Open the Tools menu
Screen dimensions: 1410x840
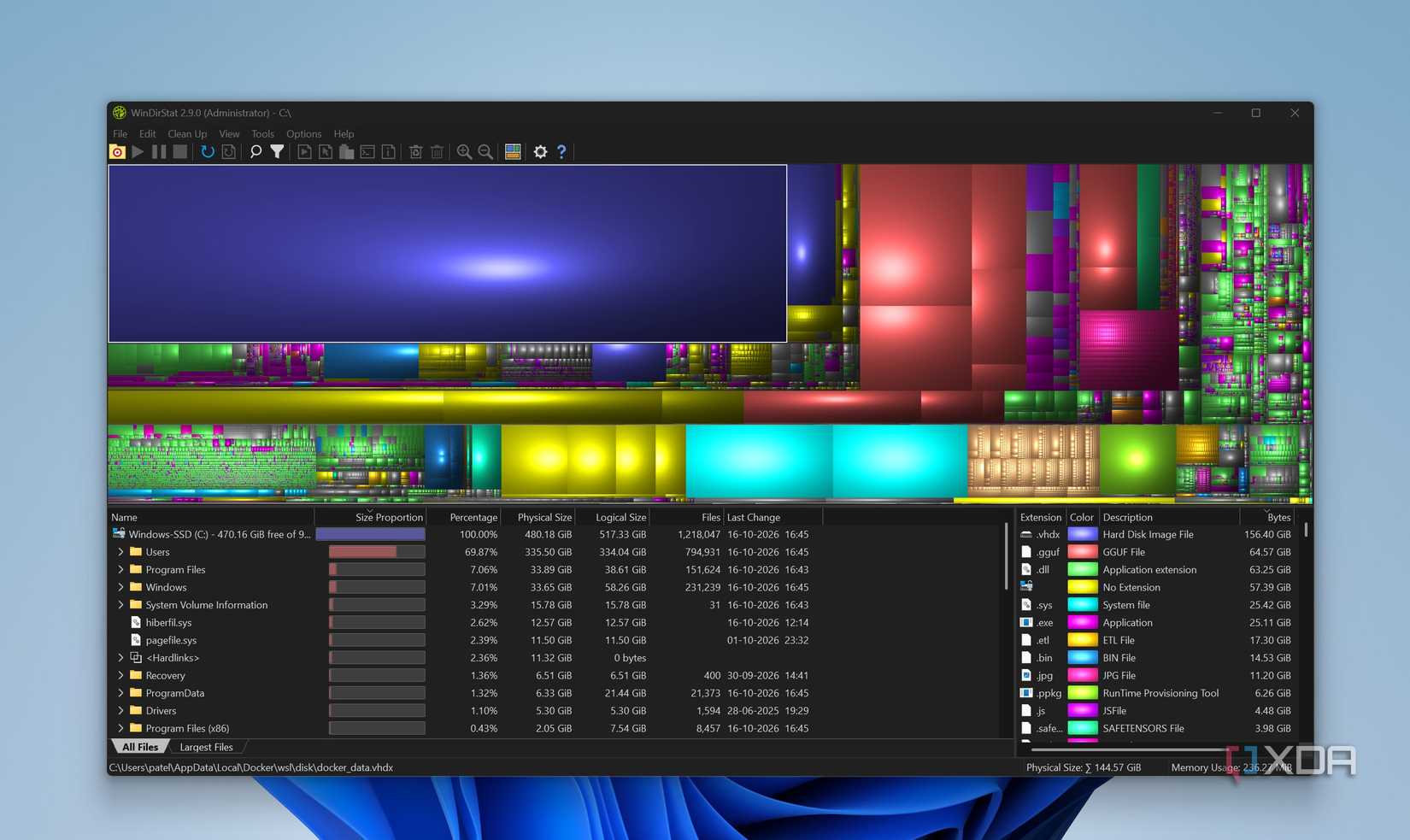pos(262,134)
